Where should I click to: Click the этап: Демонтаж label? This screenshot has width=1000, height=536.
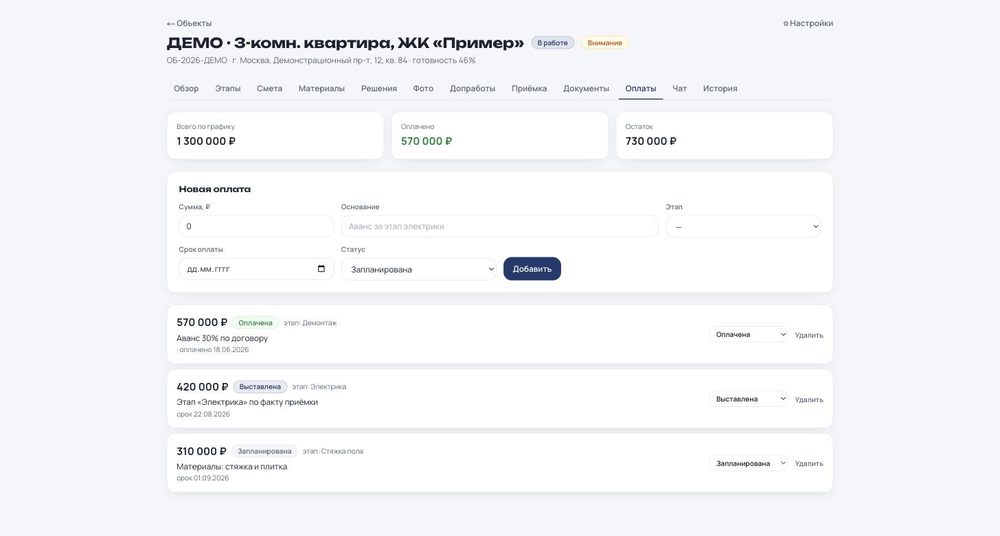[310, 323]
